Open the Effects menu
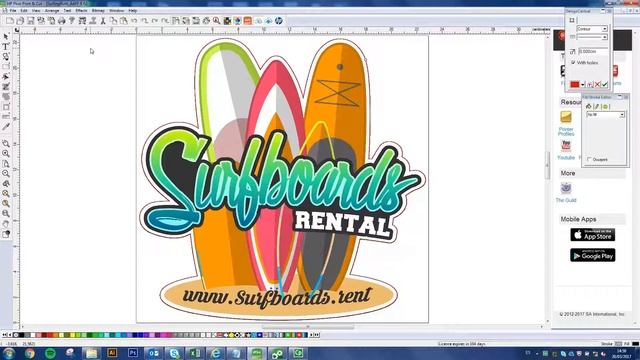 [81, 10]
